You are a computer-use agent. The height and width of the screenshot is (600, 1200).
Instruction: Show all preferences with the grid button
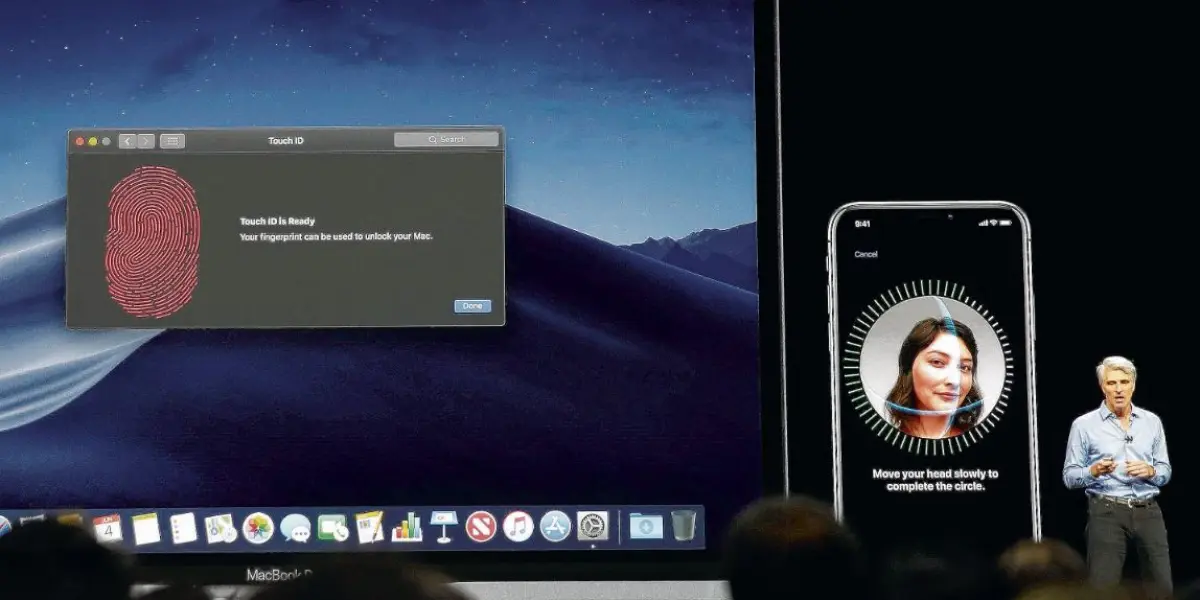click(172, 141)
